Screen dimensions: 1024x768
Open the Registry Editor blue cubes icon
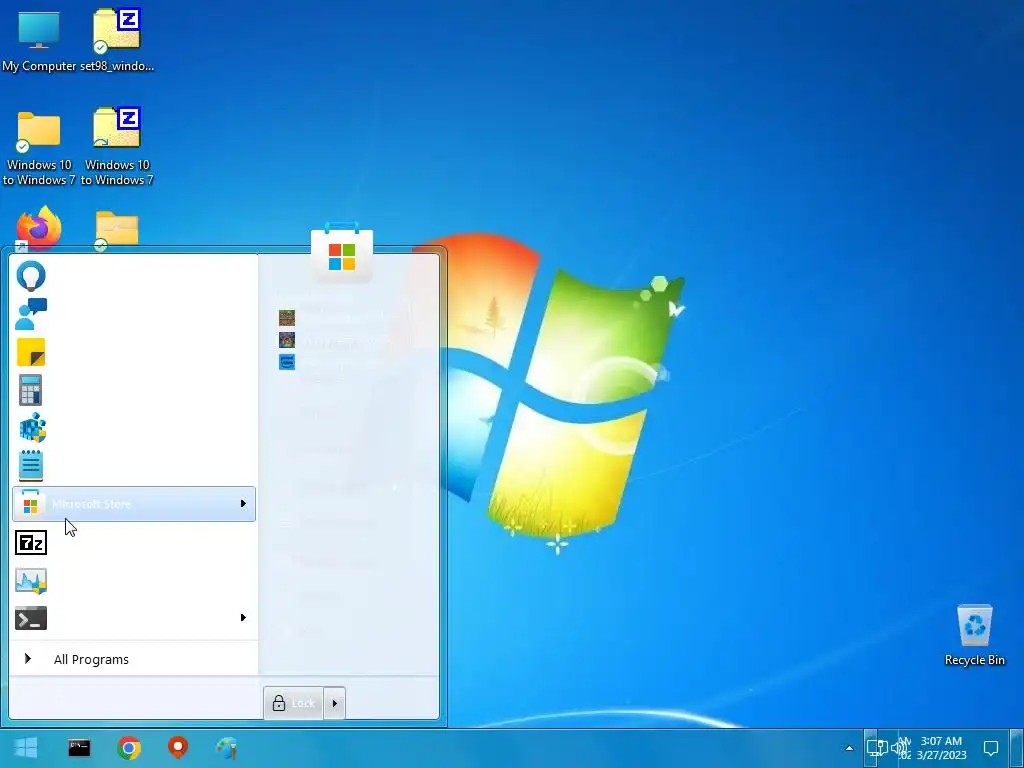32,428
